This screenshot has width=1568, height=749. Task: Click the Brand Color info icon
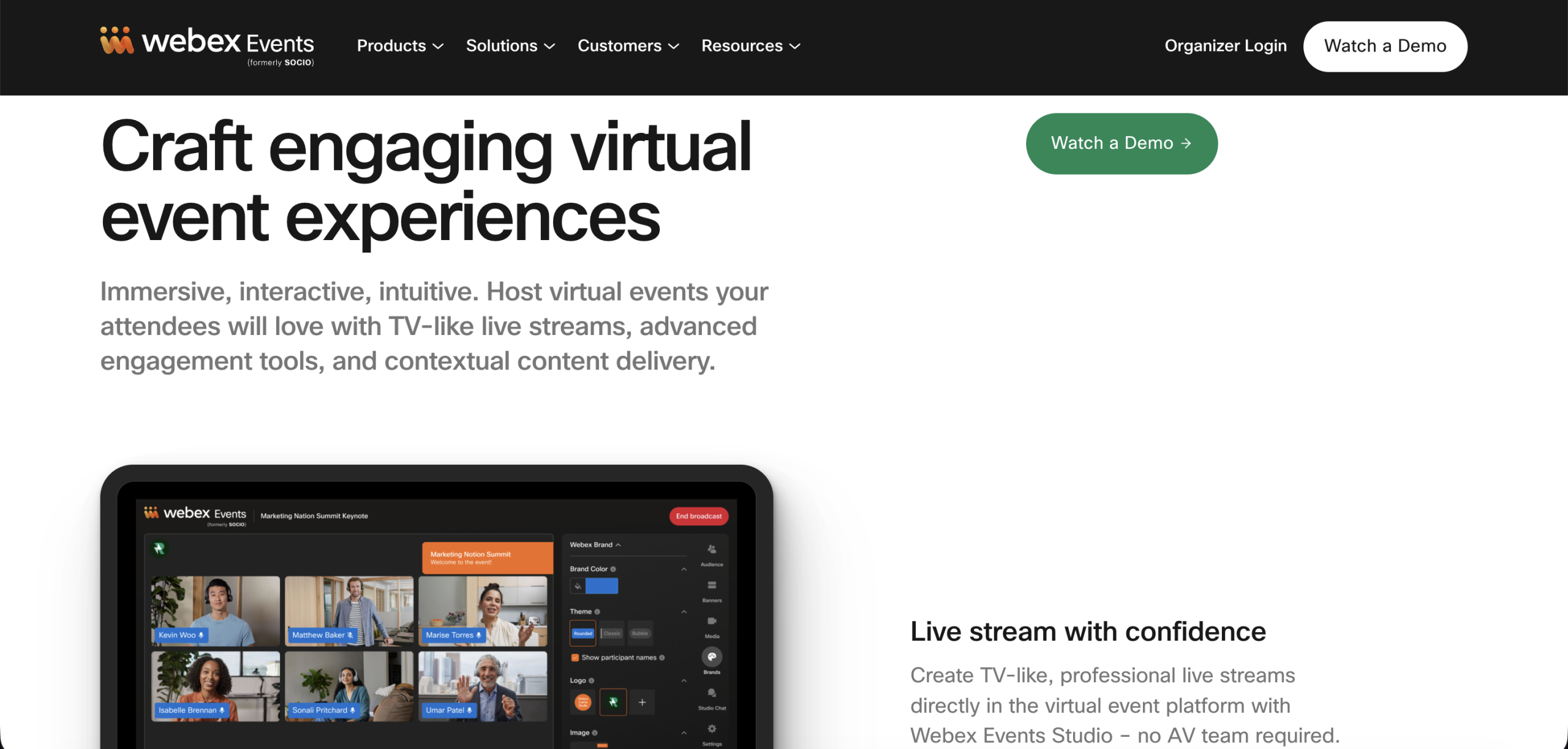613,569
